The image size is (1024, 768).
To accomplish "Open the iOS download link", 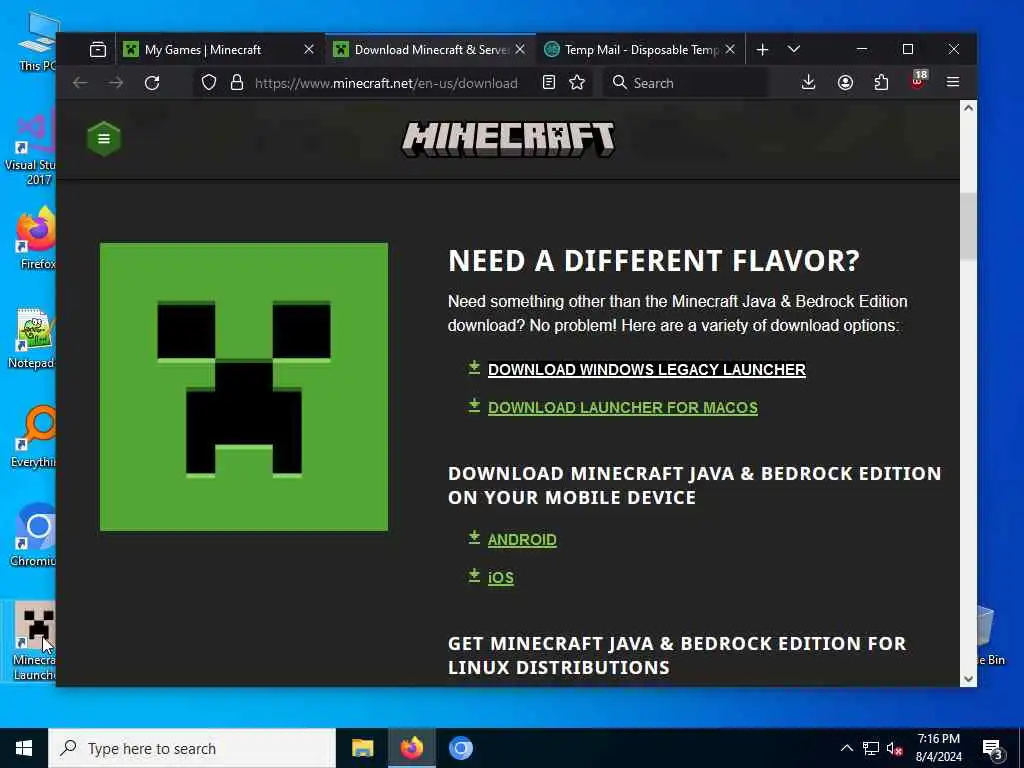I will 500,577.
